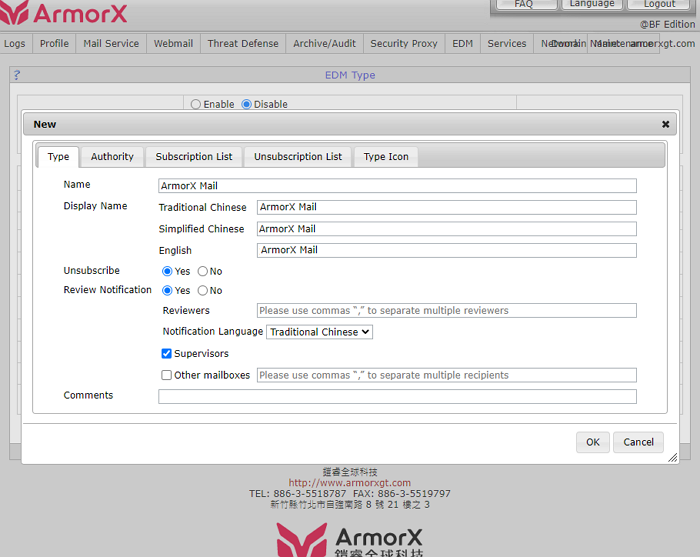Viewport: 700px width, 557px height.
Task: Open the Unsubscription List tab
Action: 298,157
